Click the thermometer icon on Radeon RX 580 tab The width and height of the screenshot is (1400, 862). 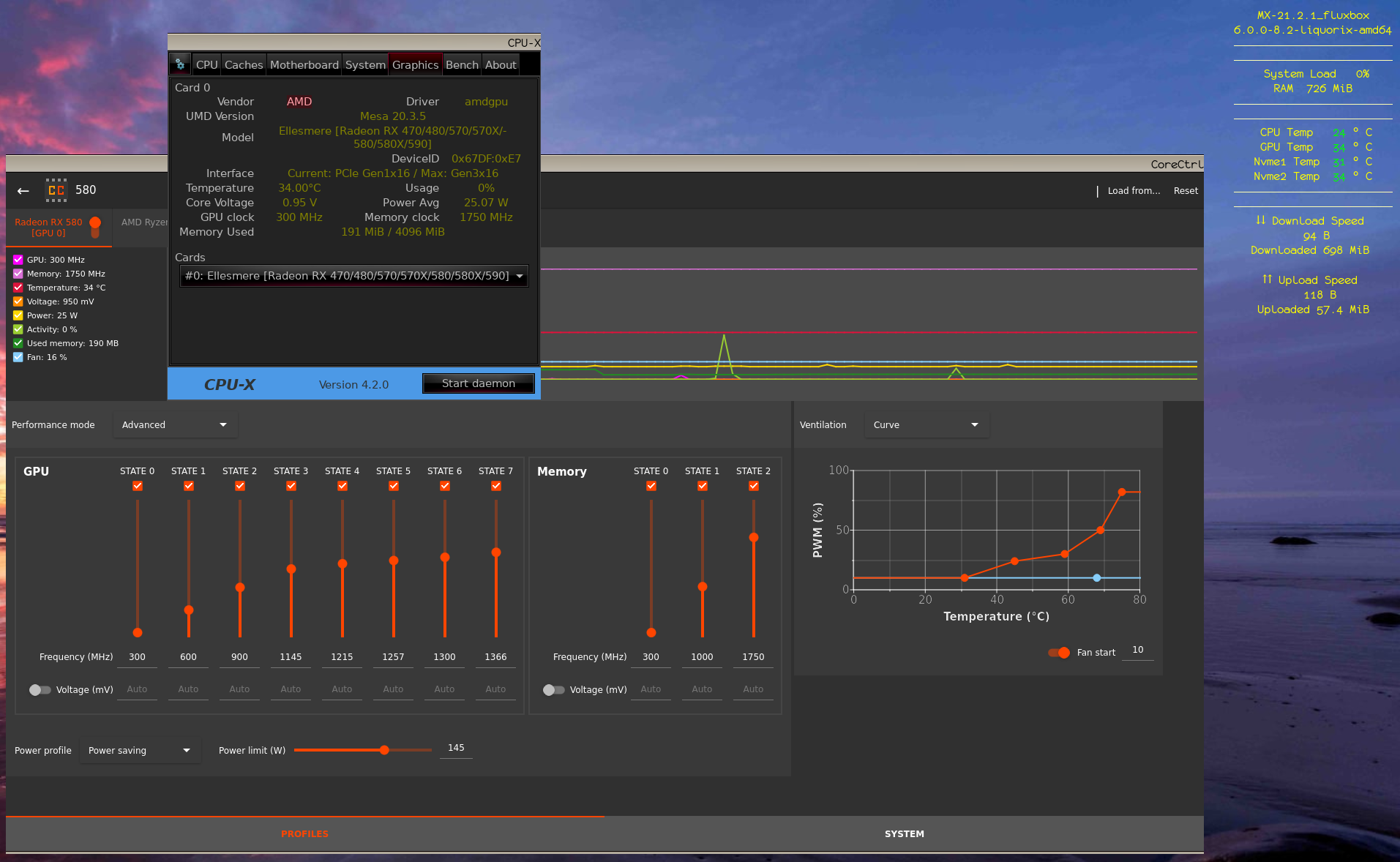click(x=96, y=228)
